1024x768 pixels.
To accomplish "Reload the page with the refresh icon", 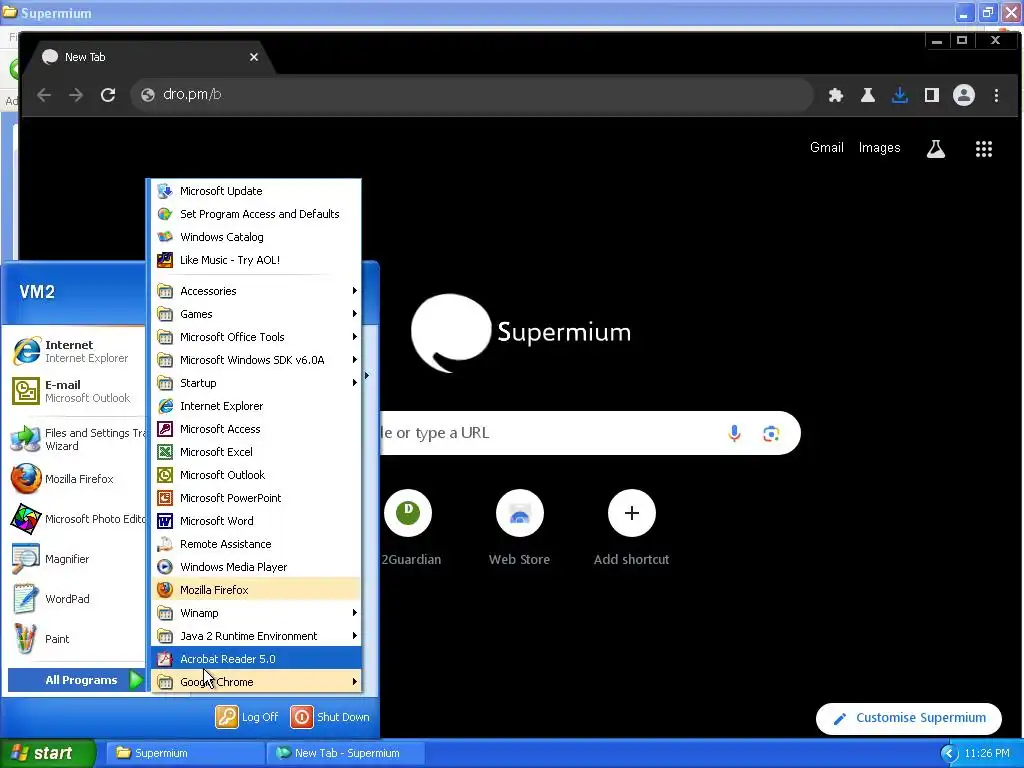I will point(108,95).
